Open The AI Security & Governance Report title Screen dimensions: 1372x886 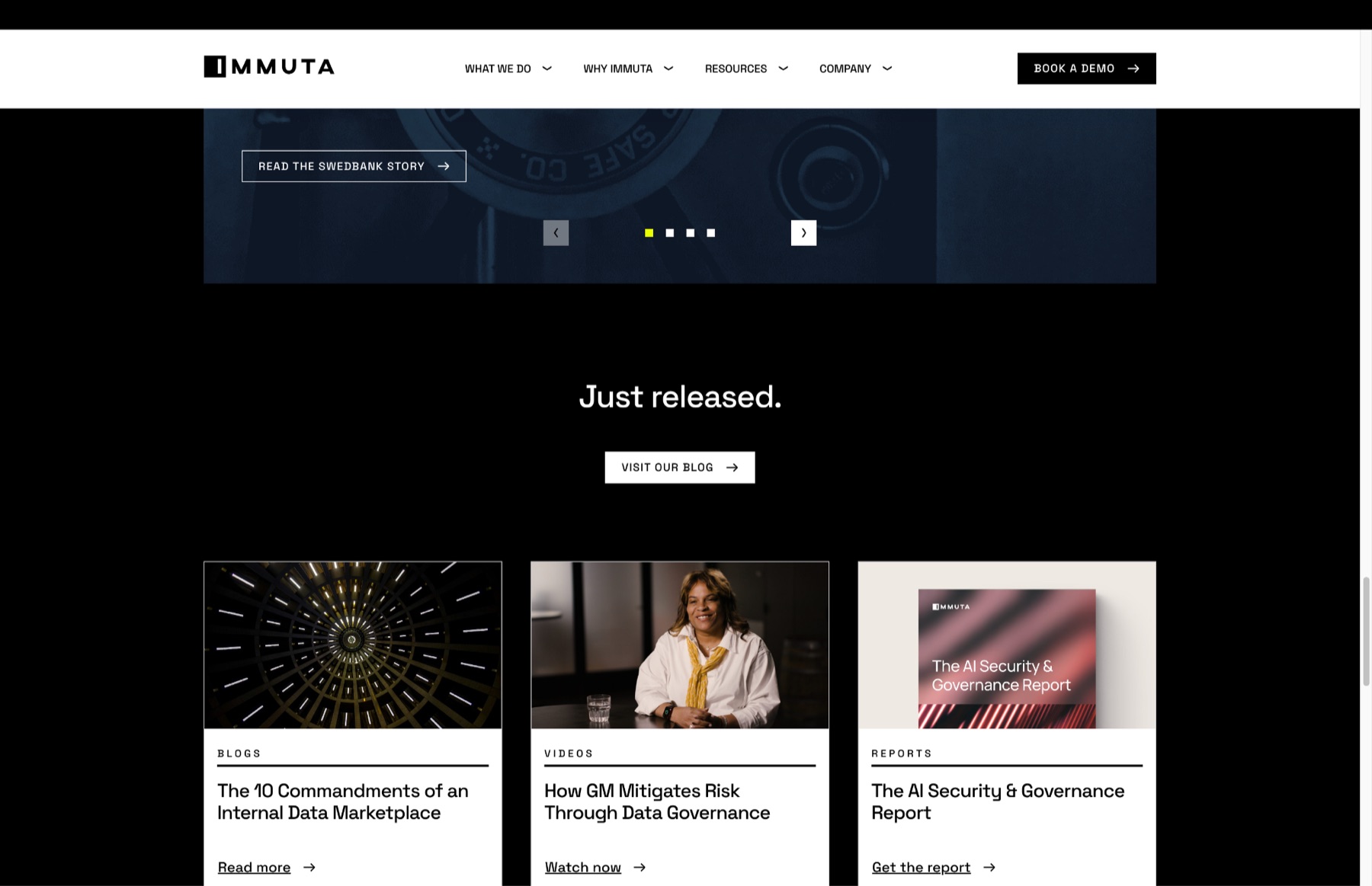998,801
